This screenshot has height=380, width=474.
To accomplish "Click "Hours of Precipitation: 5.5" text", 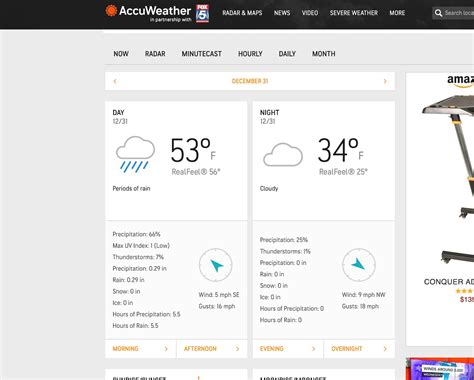I will [x=146, y=314].
